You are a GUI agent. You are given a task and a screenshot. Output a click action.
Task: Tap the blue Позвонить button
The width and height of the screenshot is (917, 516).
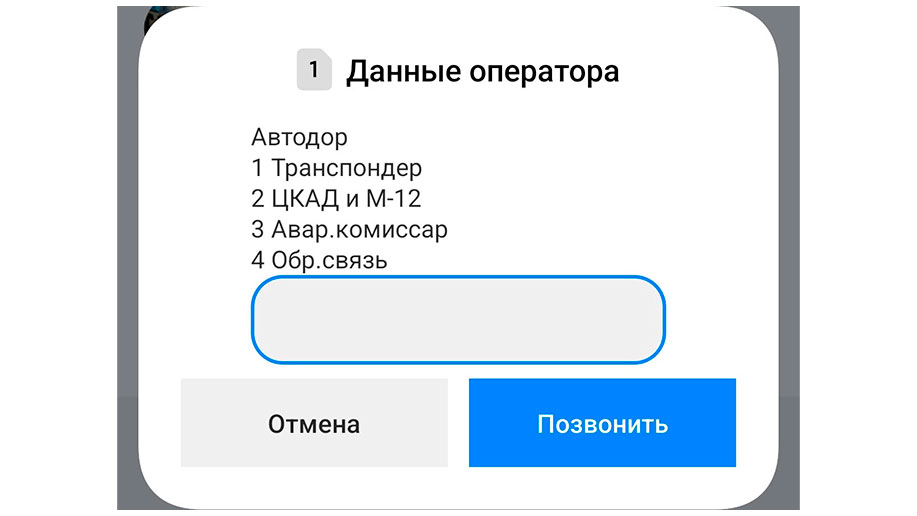(602, 422)
